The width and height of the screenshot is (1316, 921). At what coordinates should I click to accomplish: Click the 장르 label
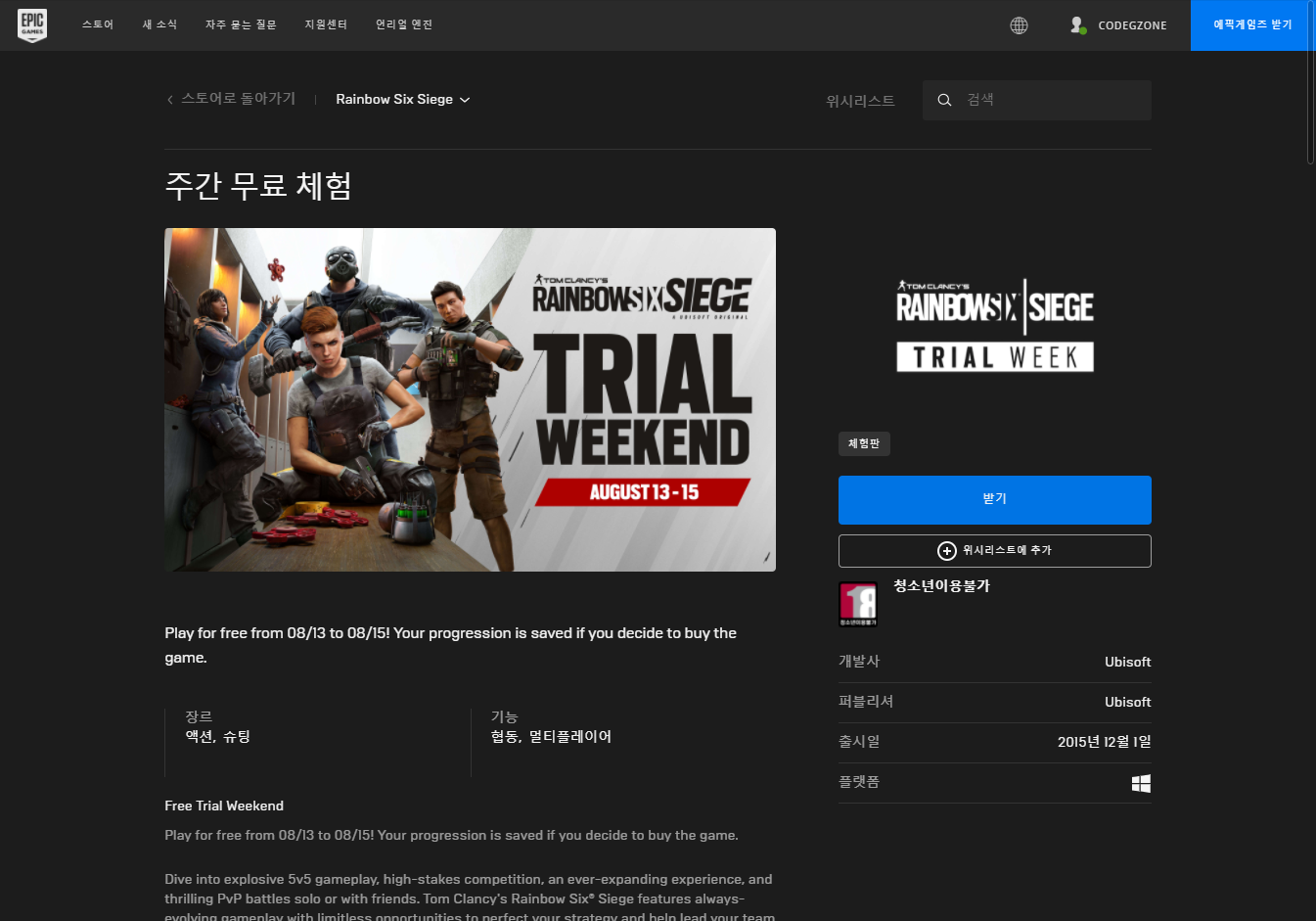click(x=199, y=717)
